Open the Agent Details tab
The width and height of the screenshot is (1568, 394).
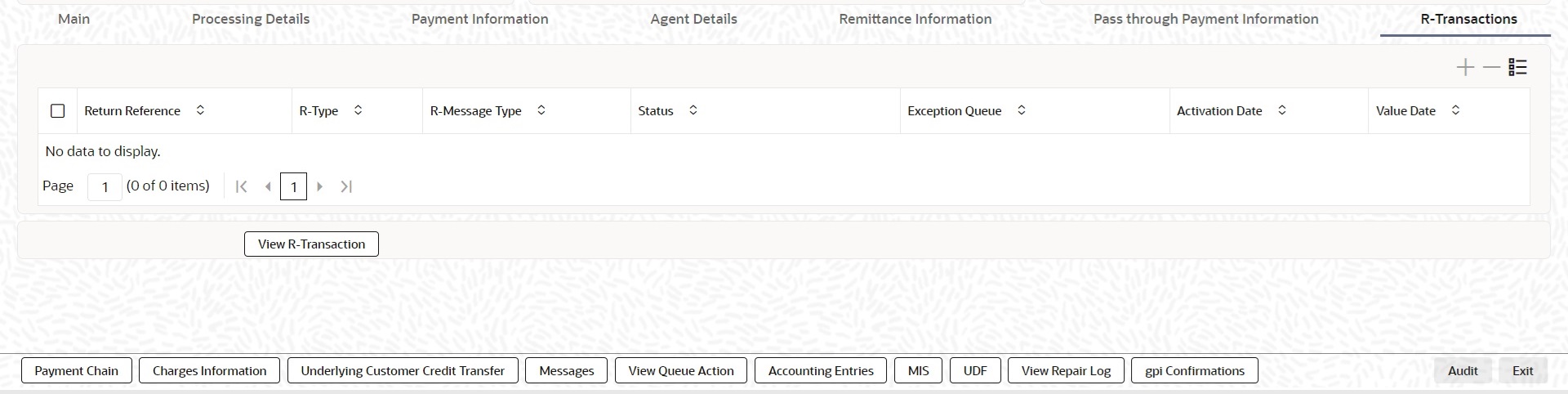point(693,19)
